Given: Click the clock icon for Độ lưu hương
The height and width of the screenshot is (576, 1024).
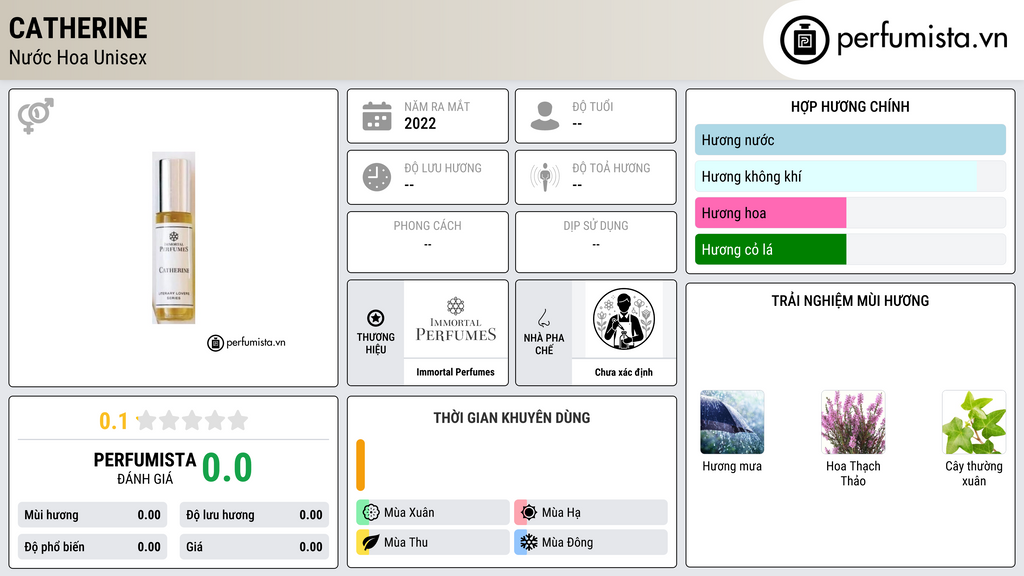Looking at the screenshot, I should (x=377, y=177).
